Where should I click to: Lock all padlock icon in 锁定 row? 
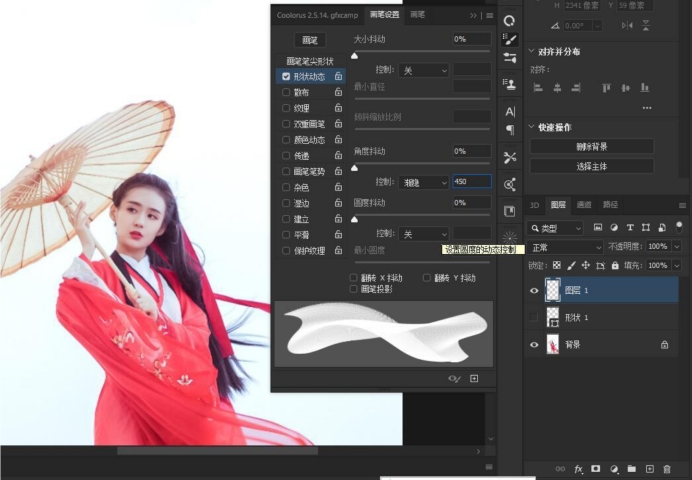click(x=615, y=265)
